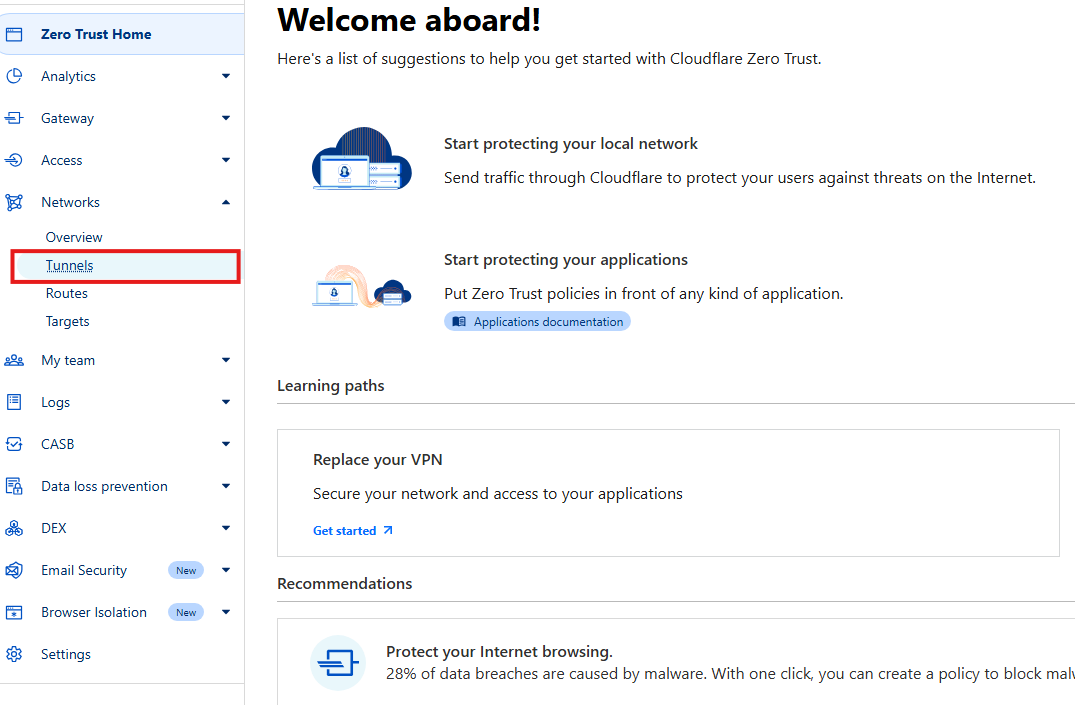The image size is (1075, 705).
Task: Click the Analytics pie chart icon
Action: pos(14,76)
